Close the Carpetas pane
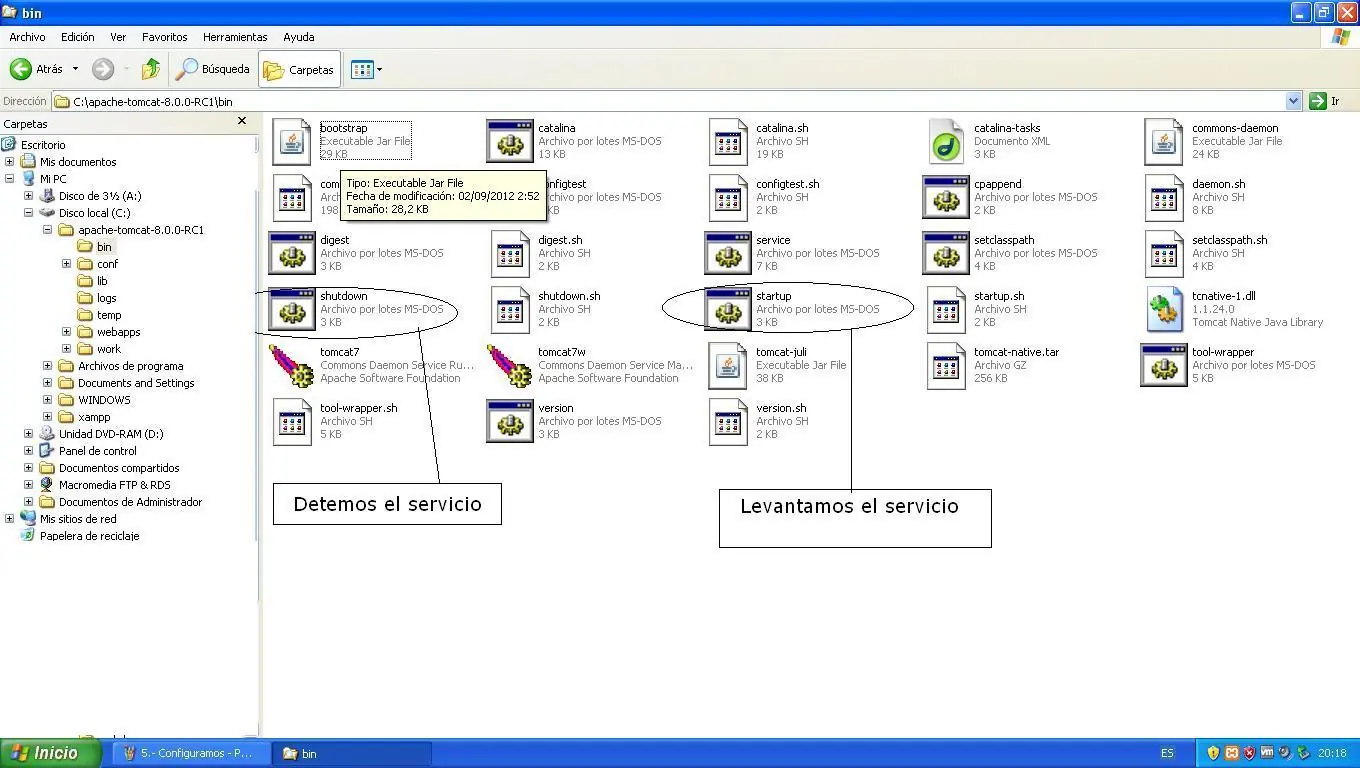 click(x=241, y=121)
